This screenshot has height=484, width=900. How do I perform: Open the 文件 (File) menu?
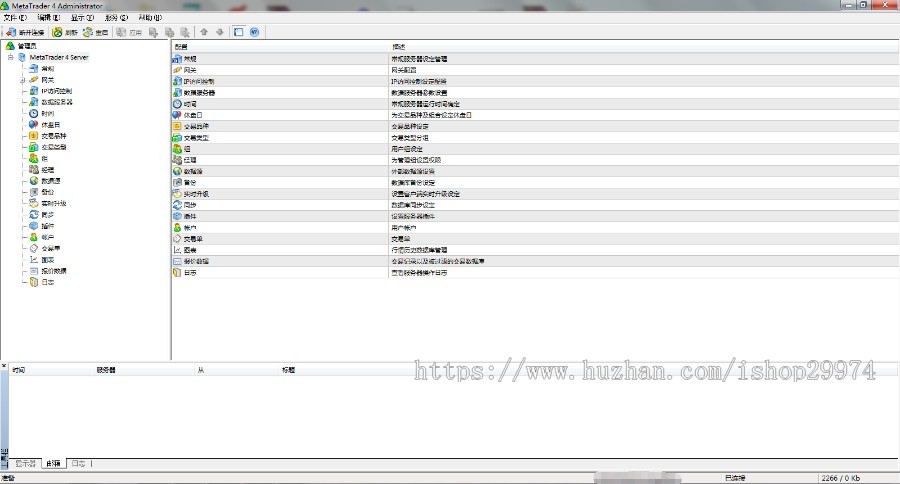coord(15,18)
